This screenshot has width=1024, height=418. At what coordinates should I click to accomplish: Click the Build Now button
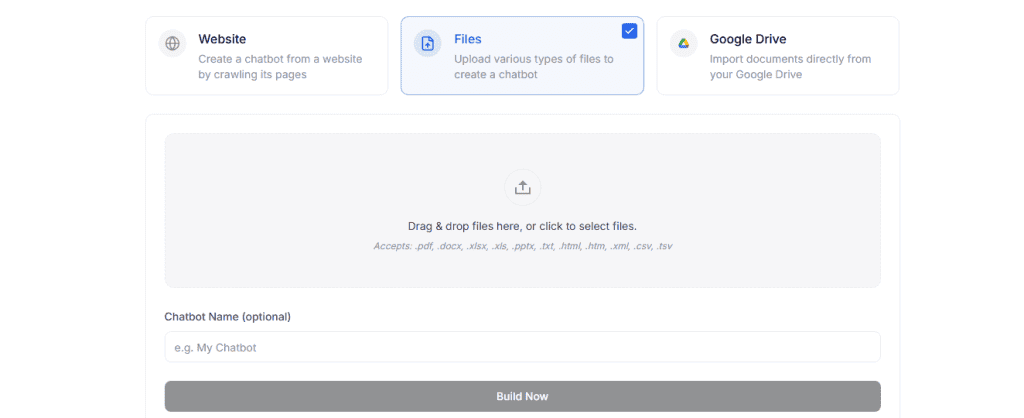pos(522,396)
